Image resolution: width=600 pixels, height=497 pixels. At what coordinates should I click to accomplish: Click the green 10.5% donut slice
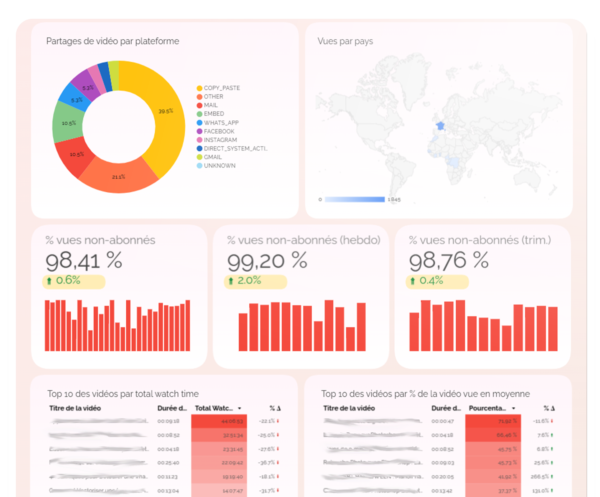click(x=67, y=122)
